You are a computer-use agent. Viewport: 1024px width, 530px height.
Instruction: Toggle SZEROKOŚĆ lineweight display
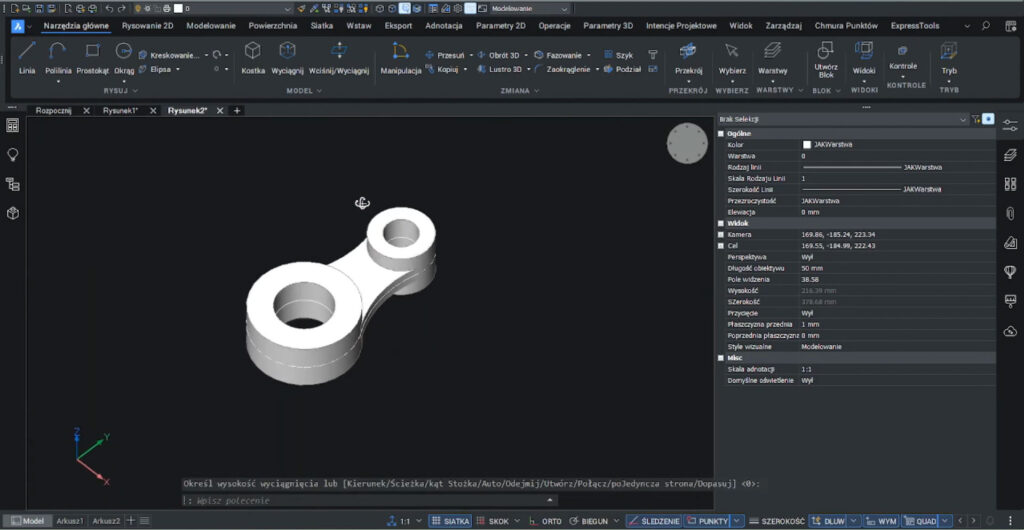776,521
